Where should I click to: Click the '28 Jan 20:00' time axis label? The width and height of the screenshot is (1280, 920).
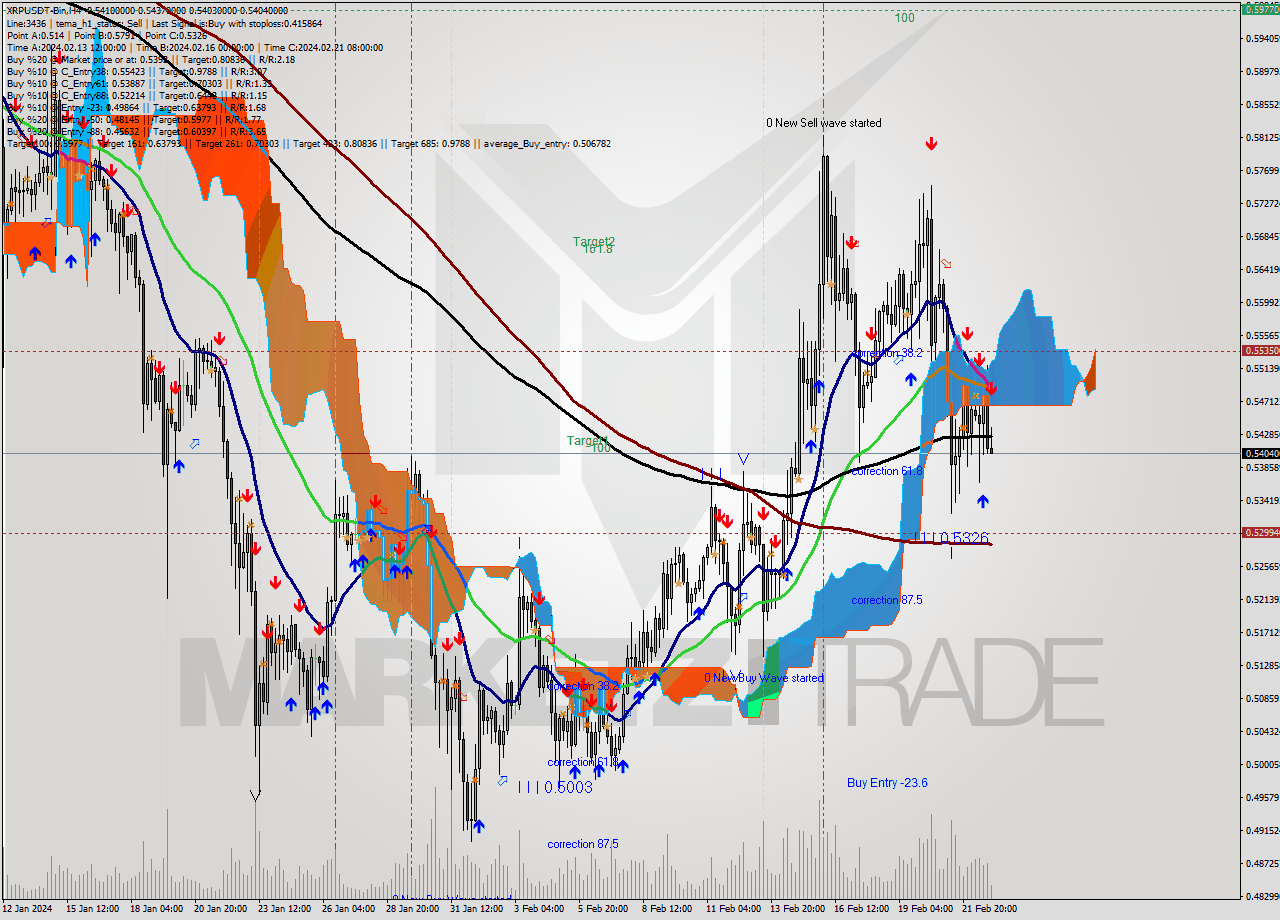[x=413, y=909]
